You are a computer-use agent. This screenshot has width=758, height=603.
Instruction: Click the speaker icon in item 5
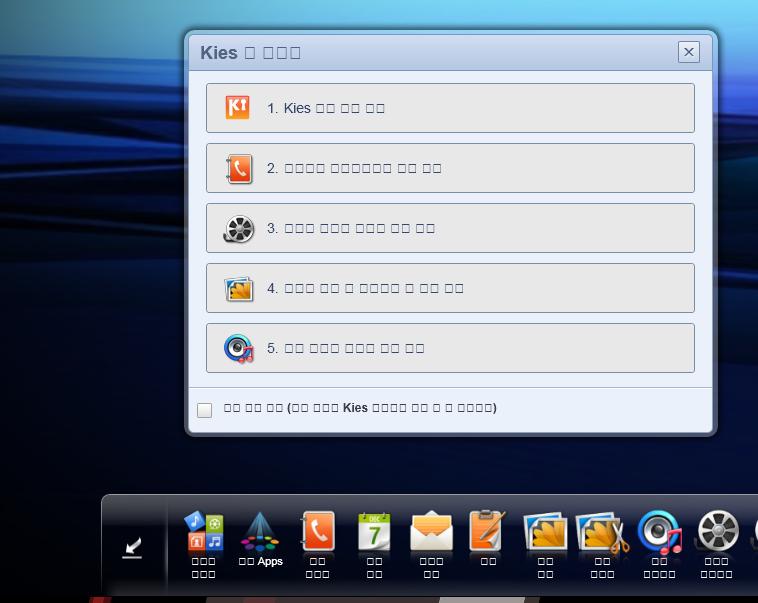pyautogui.click(x=239, y=348)
